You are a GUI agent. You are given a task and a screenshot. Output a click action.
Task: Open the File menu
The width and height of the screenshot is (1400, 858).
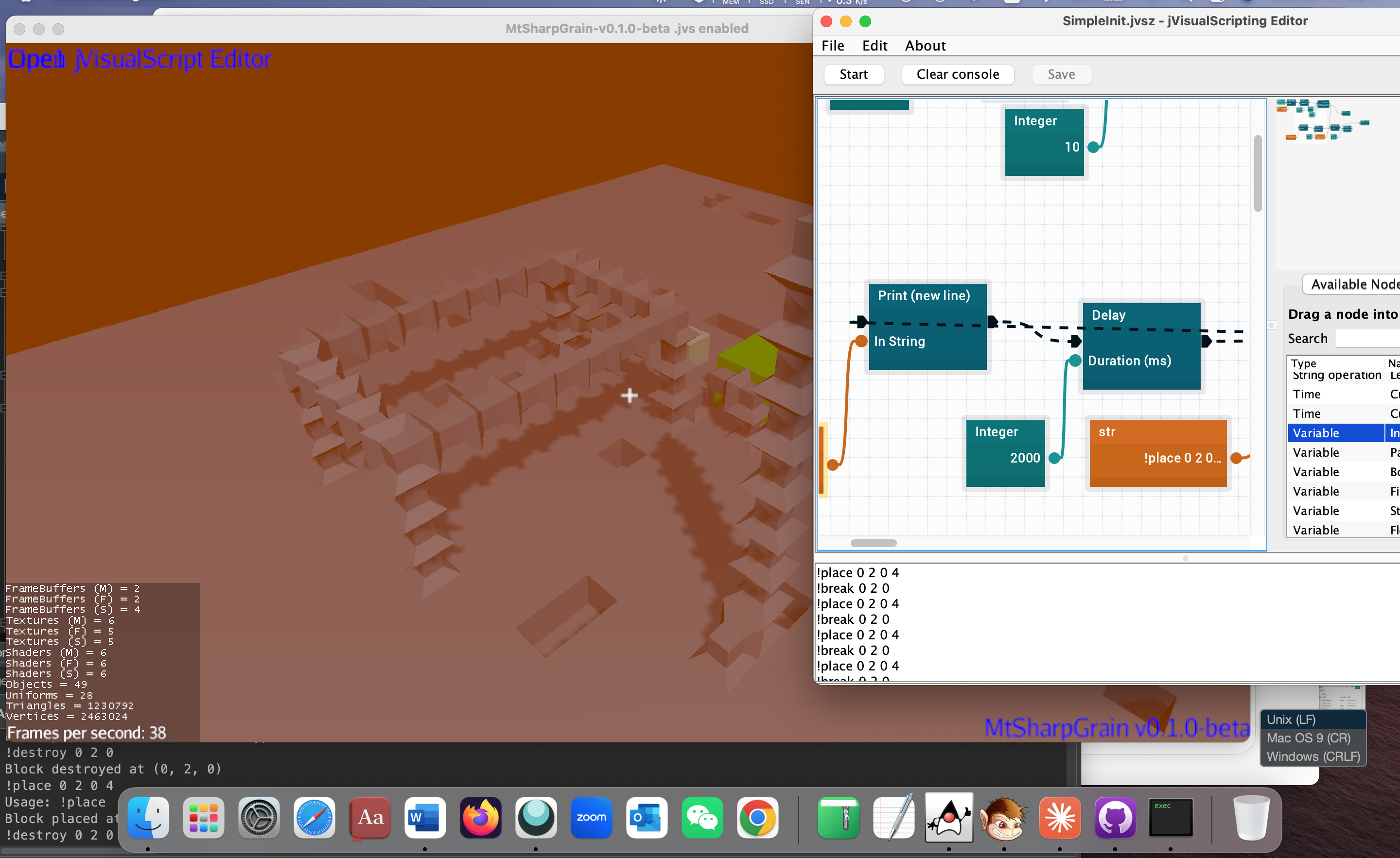[x=832, y=46]
